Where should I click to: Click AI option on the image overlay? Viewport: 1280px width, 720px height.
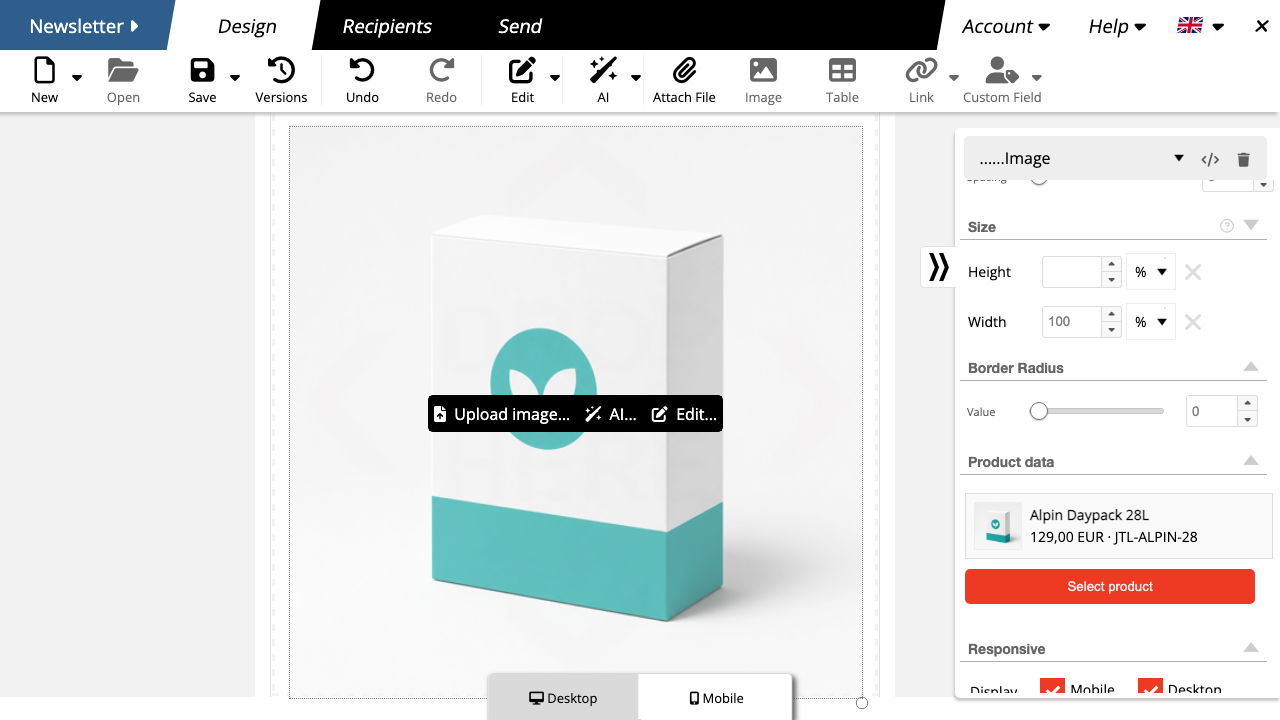611,414
